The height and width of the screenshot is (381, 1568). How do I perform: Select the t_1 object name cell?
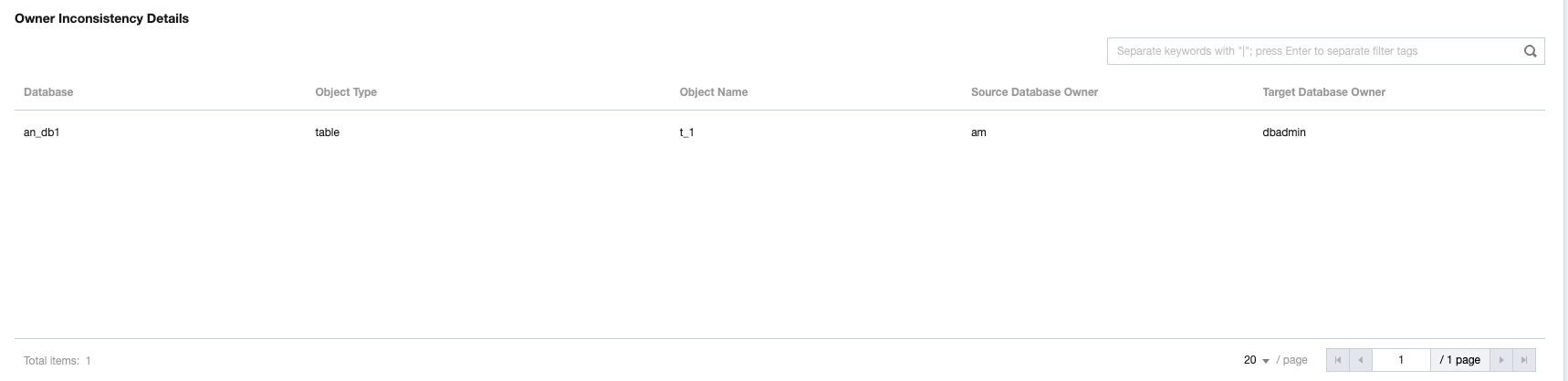[687, 132]
